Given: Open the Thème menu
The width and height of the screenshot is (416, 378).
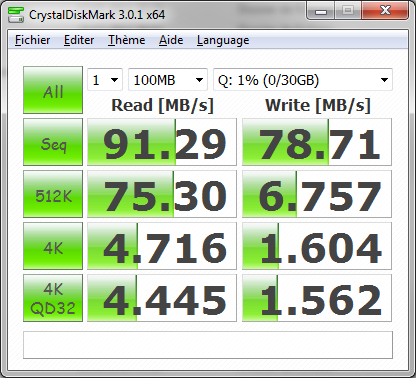Looking at the screenshot, I should tap(126, 40).
